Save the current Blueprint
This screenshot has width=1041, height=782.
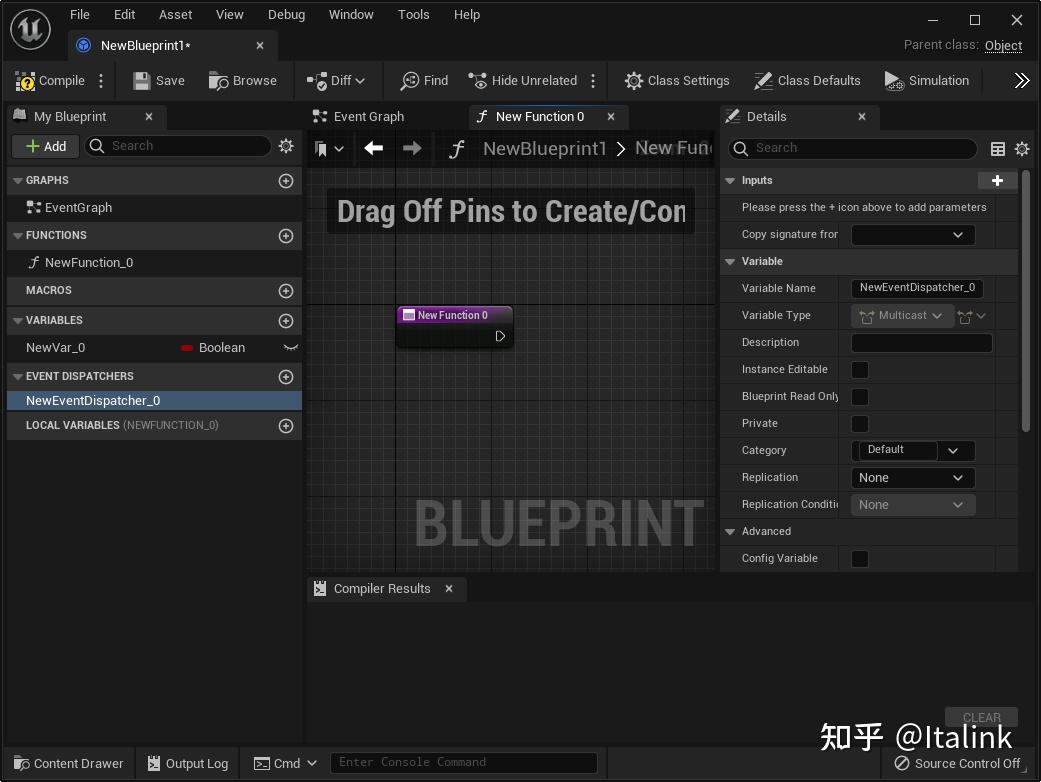tap(158, 80)
